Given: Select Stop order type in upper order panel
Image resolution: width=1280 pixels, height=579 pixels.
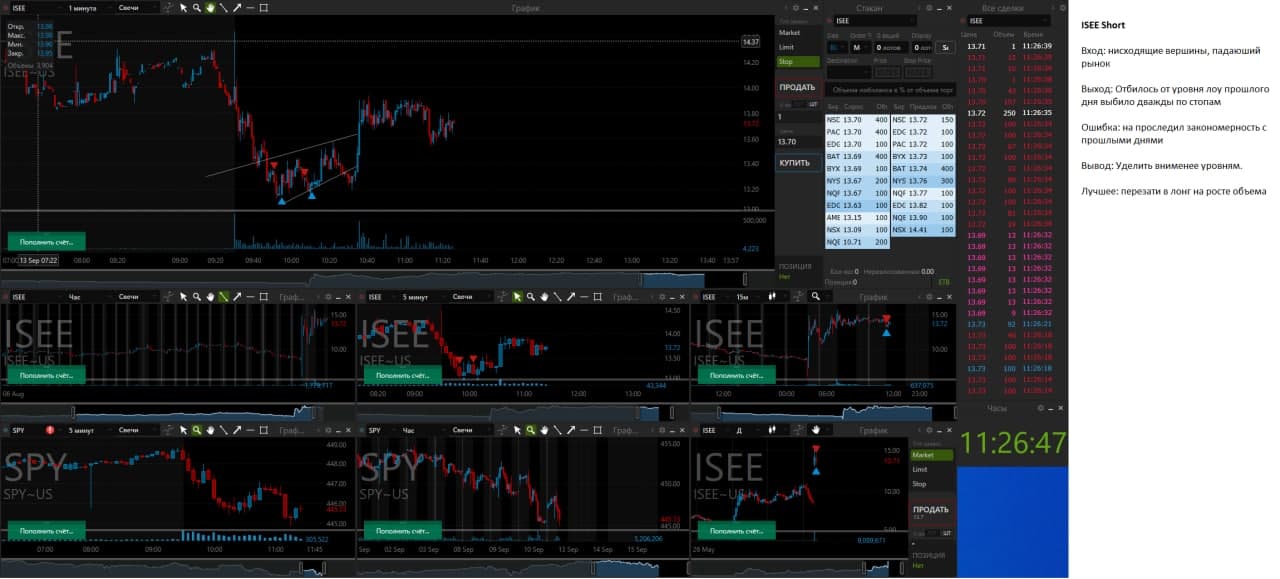Looking at the screenshot, I should click(798, 61).
